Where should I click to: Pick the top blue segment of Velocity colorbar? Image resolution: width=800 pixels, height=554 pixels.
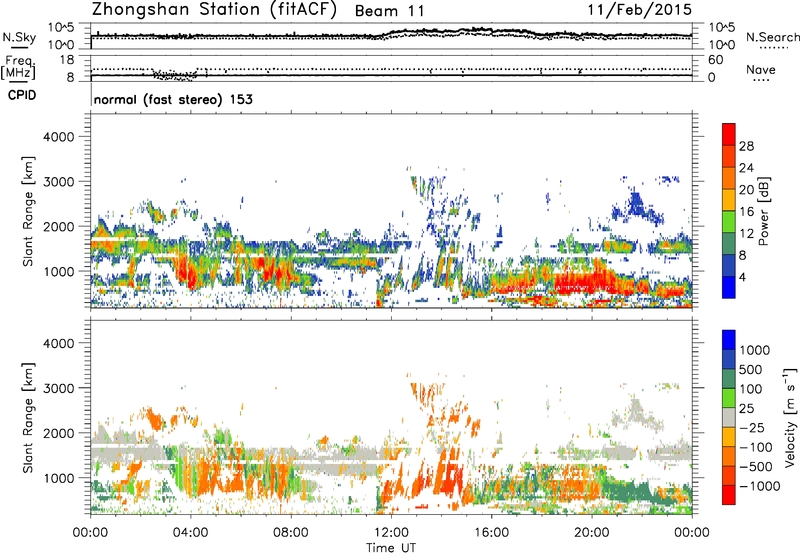729,340
